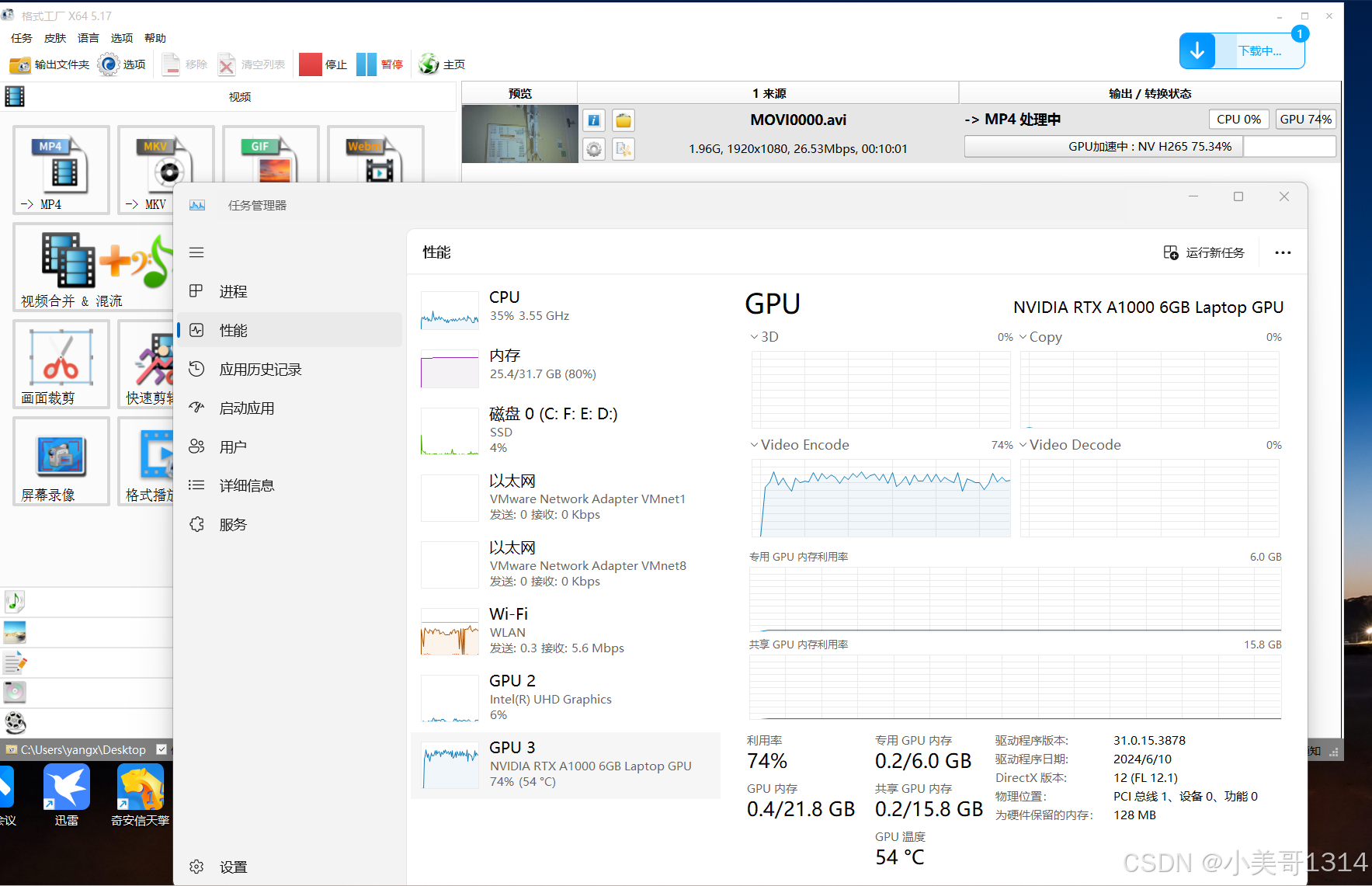The image size is (1372, 886).
Task: Click the video film strip icon at panel top
Action: (x=15, y=96)
